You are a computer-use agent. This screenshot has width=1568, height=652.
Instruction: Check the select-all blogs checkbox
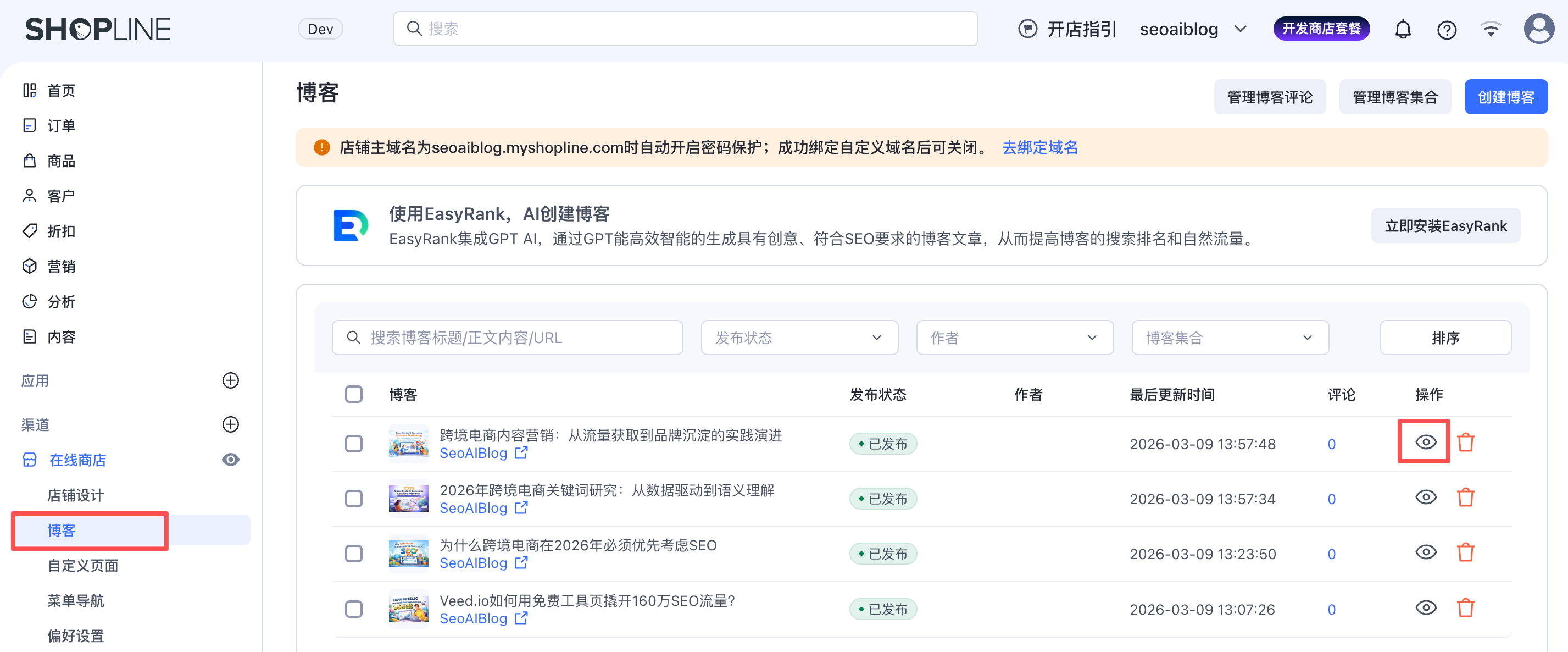coord(354,394)
